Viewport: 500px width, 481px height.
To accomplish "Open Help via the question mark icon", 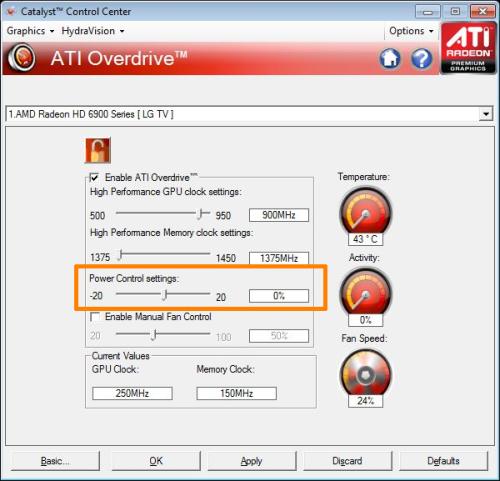I will point(422,59).
